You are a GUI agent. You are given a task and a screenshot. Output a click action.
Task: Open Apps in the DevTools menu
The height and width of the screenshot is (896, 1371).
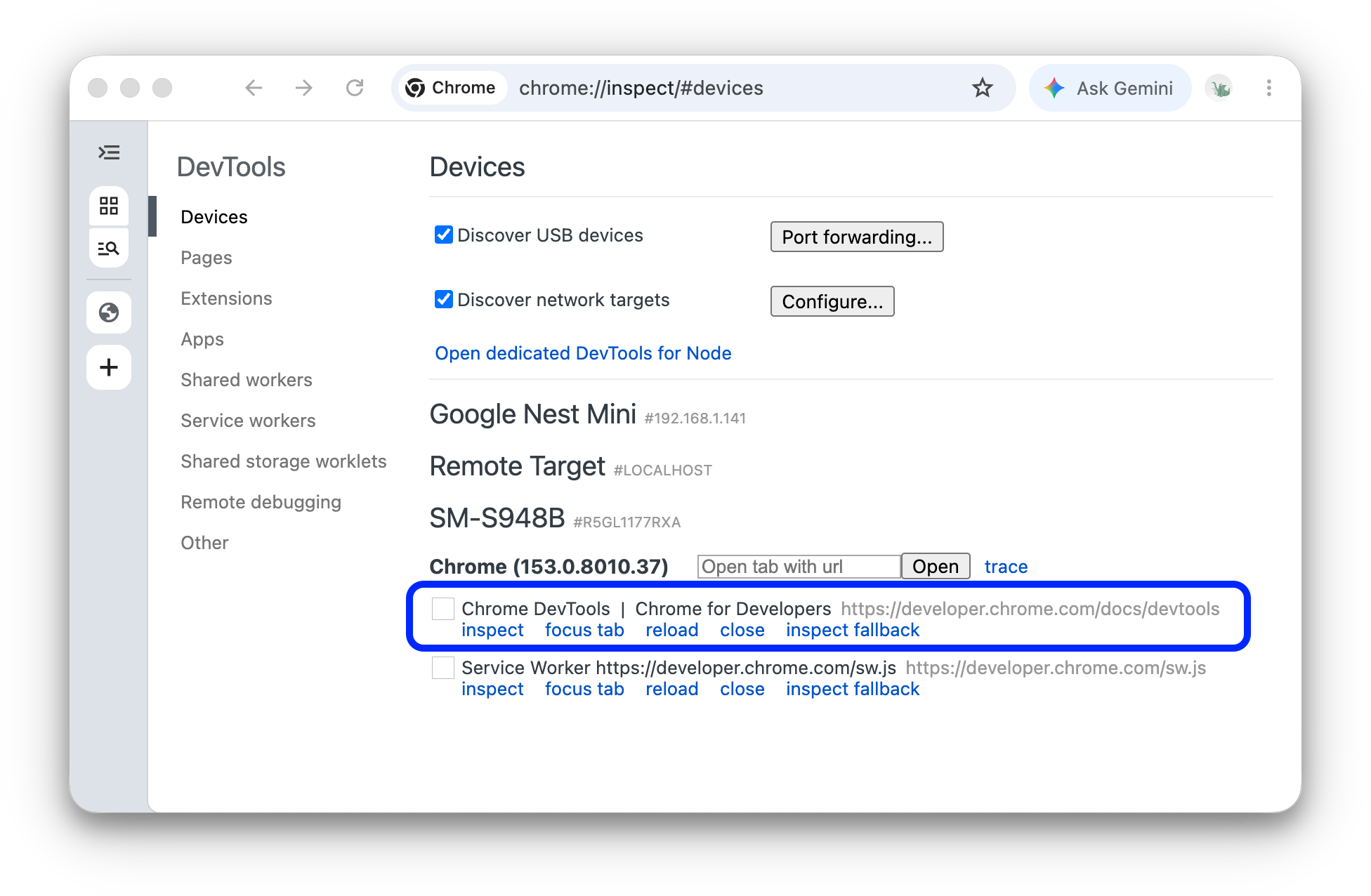(202, 339)
